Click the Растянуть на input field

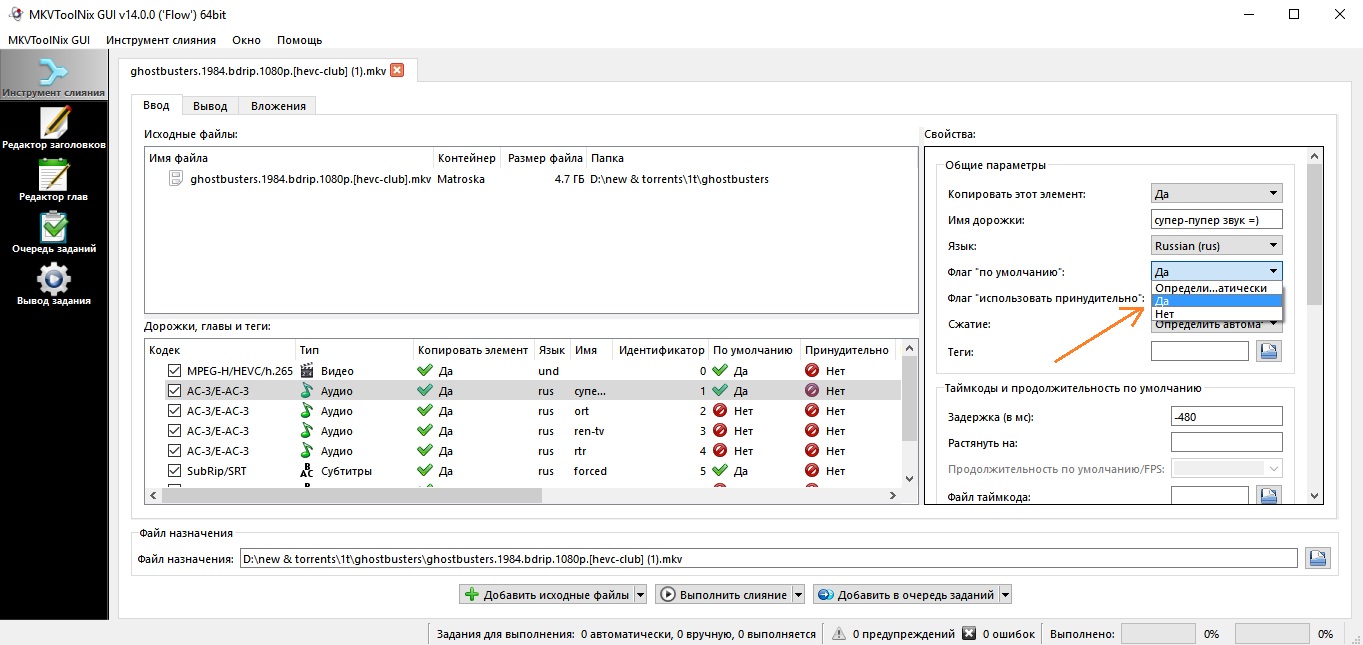1226,442
